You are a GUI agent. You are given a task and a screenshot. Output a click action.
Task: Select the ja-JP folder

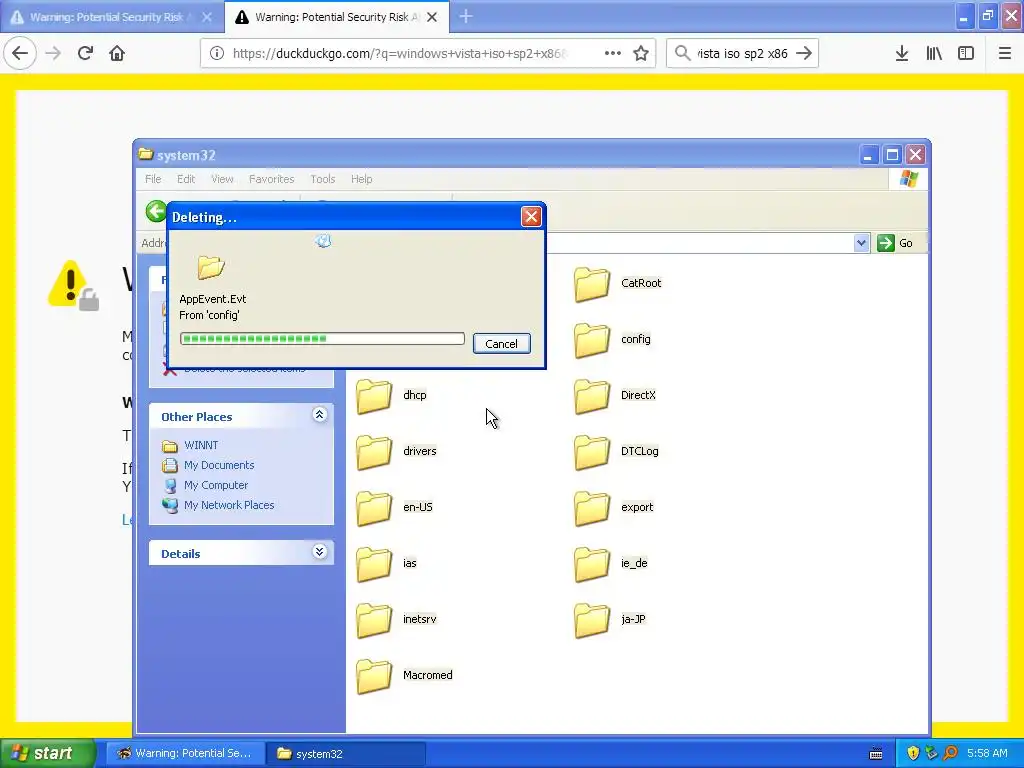[x=610, y=620]
